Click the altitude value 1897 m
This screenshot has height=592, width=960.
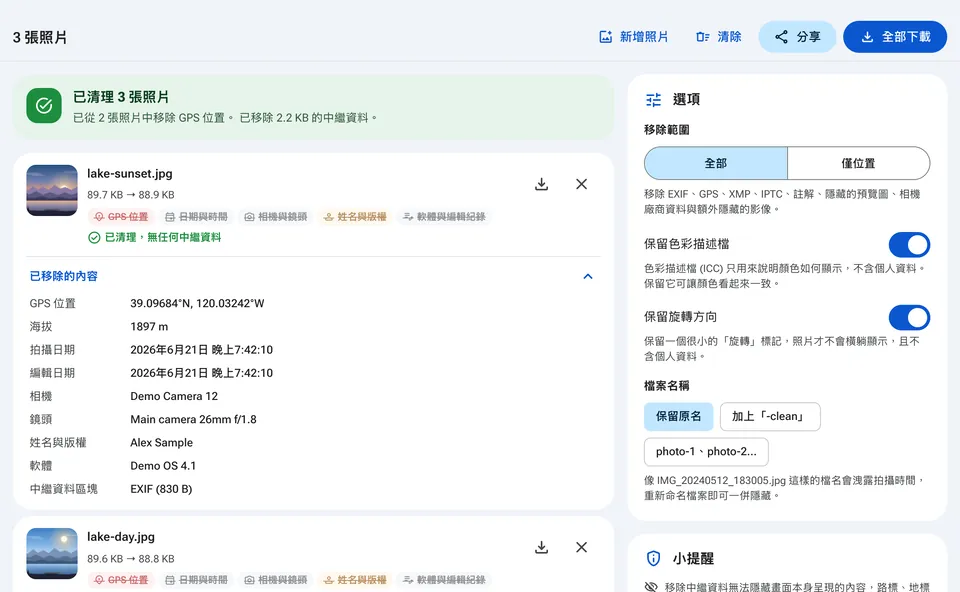(149, 327)
